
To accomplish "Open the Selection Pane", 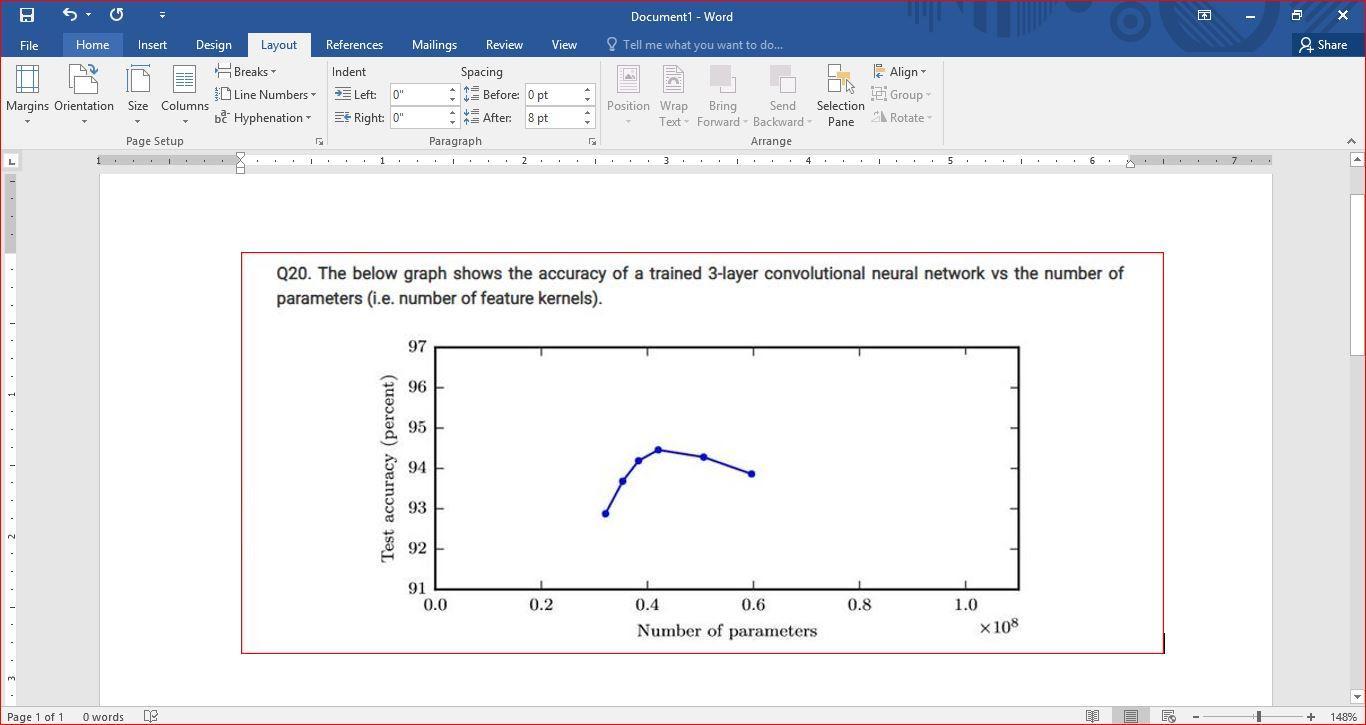I will pos(840,95).
